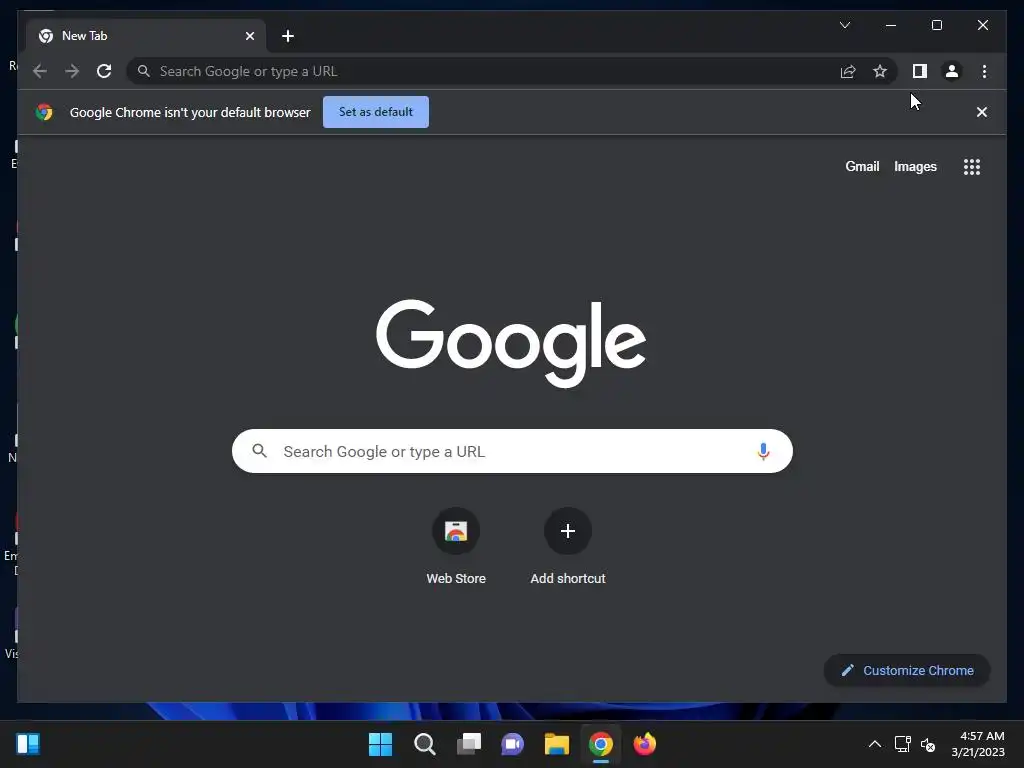The image size is (1024, 768).
Task: Select the New Tab tab
Action: (x=146, y=36)
